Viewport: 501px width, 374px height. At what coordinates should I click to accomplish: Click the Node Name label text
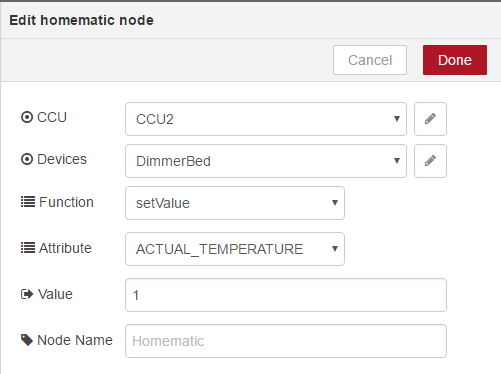(x=75, y=340)
